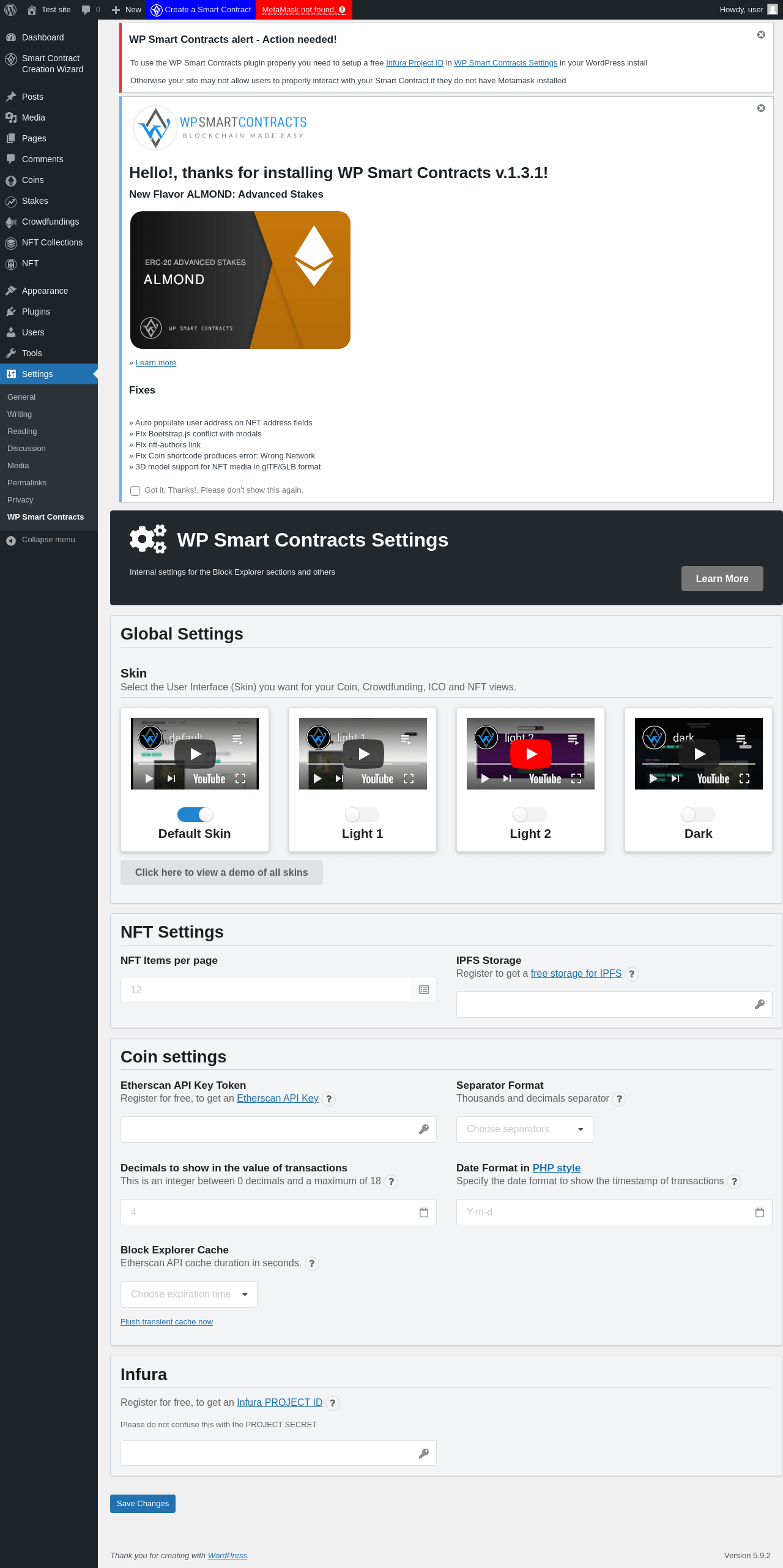Click the view demo of all skins button
Screen dimensions: 783x1568
pos(221,873)
